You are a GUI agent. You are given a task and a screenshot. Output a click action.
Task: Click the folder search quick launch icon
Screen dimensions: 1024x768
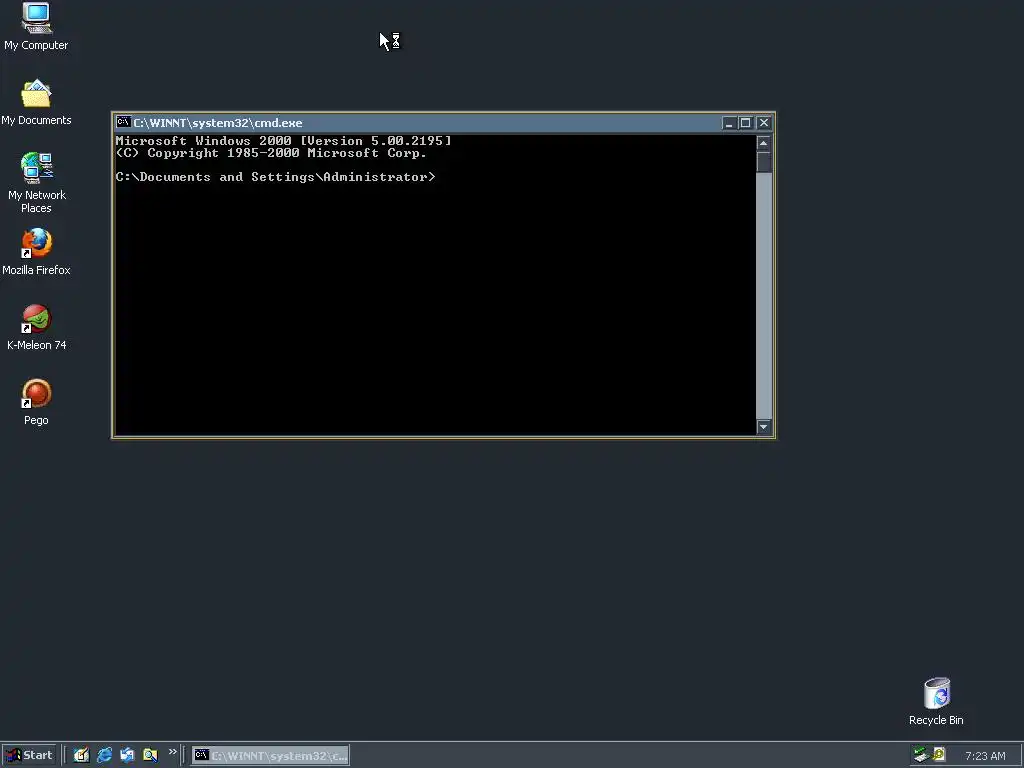pos(150,756)
